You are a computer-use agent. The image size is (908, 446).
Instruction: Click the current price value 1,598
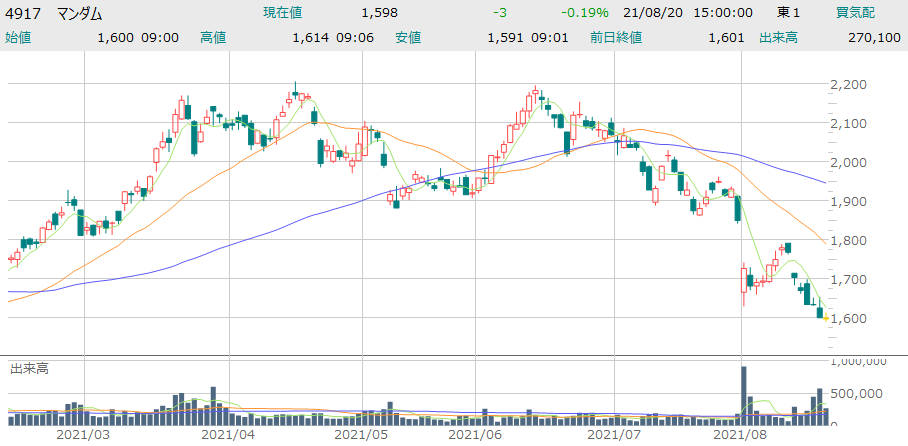point(379,13)
